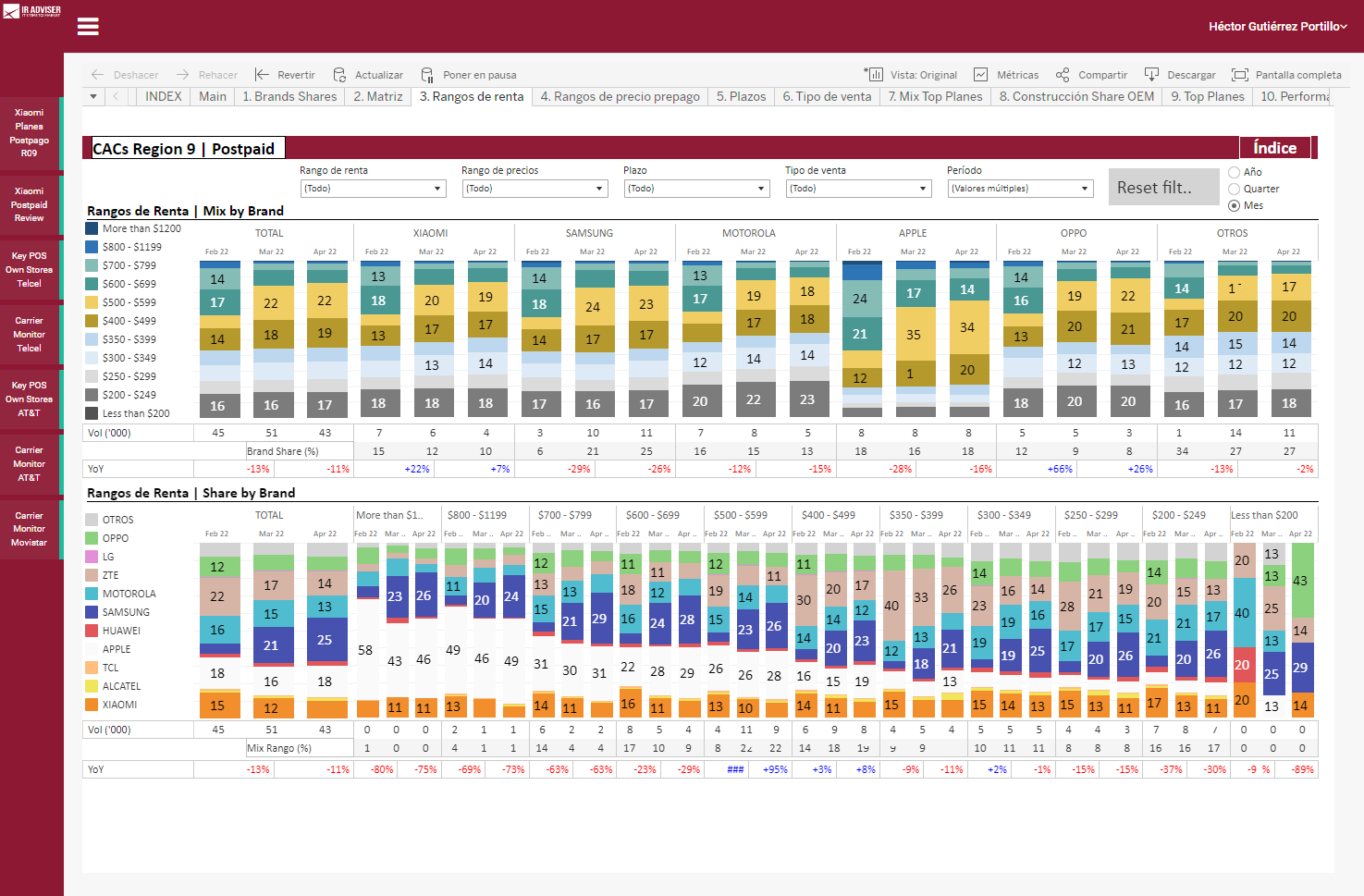Select the Mes radio button
The width and height of the screenshot is (1364, 896).
tap(1234, 205)
